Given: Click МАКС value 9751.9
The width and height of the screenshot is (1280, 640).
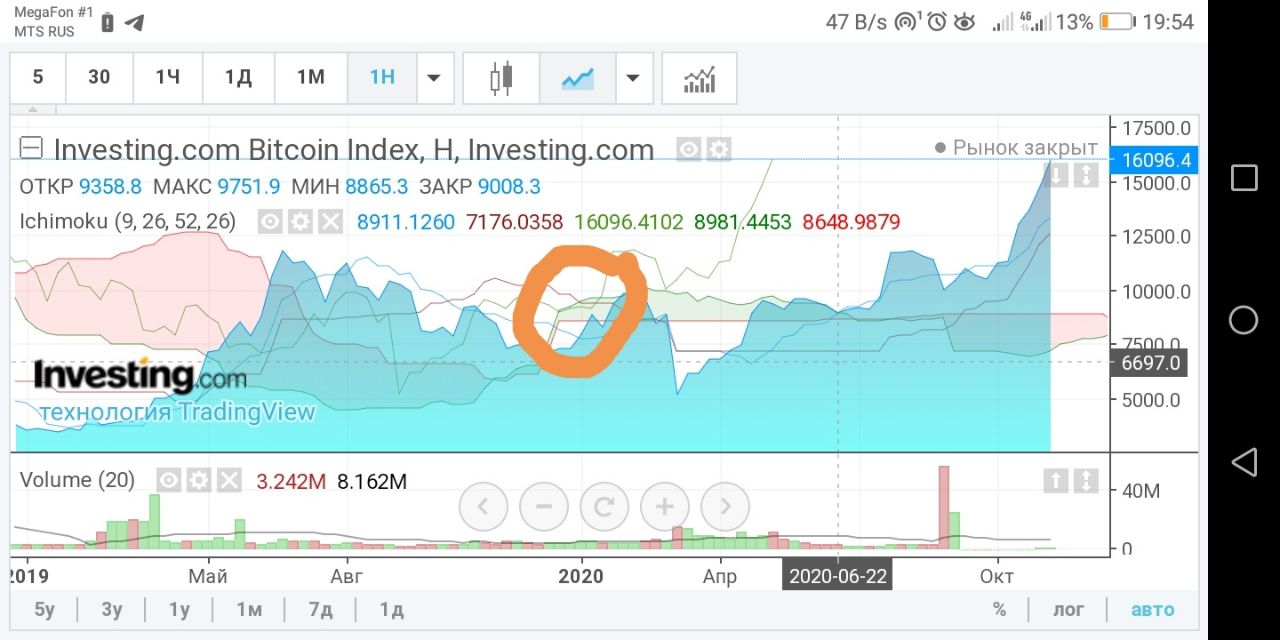Looking at the screenshot, I should click(249, 186).
